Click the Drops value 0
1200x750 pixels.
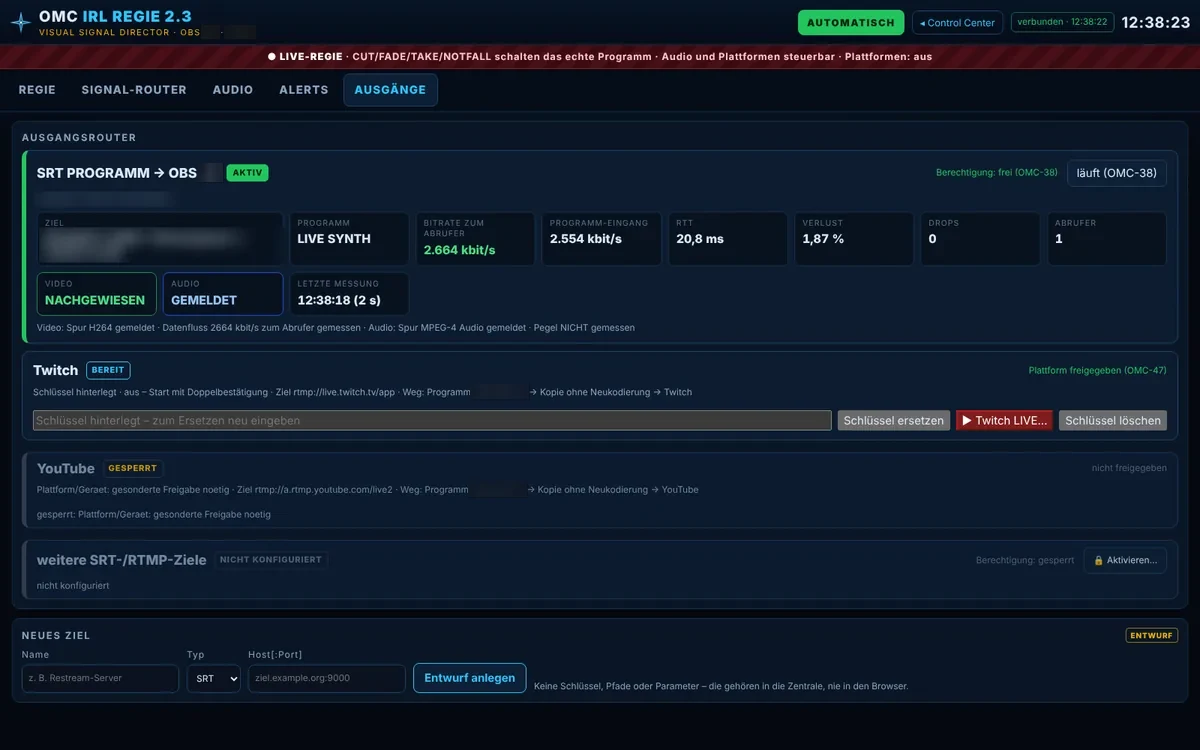pos(932,239)
